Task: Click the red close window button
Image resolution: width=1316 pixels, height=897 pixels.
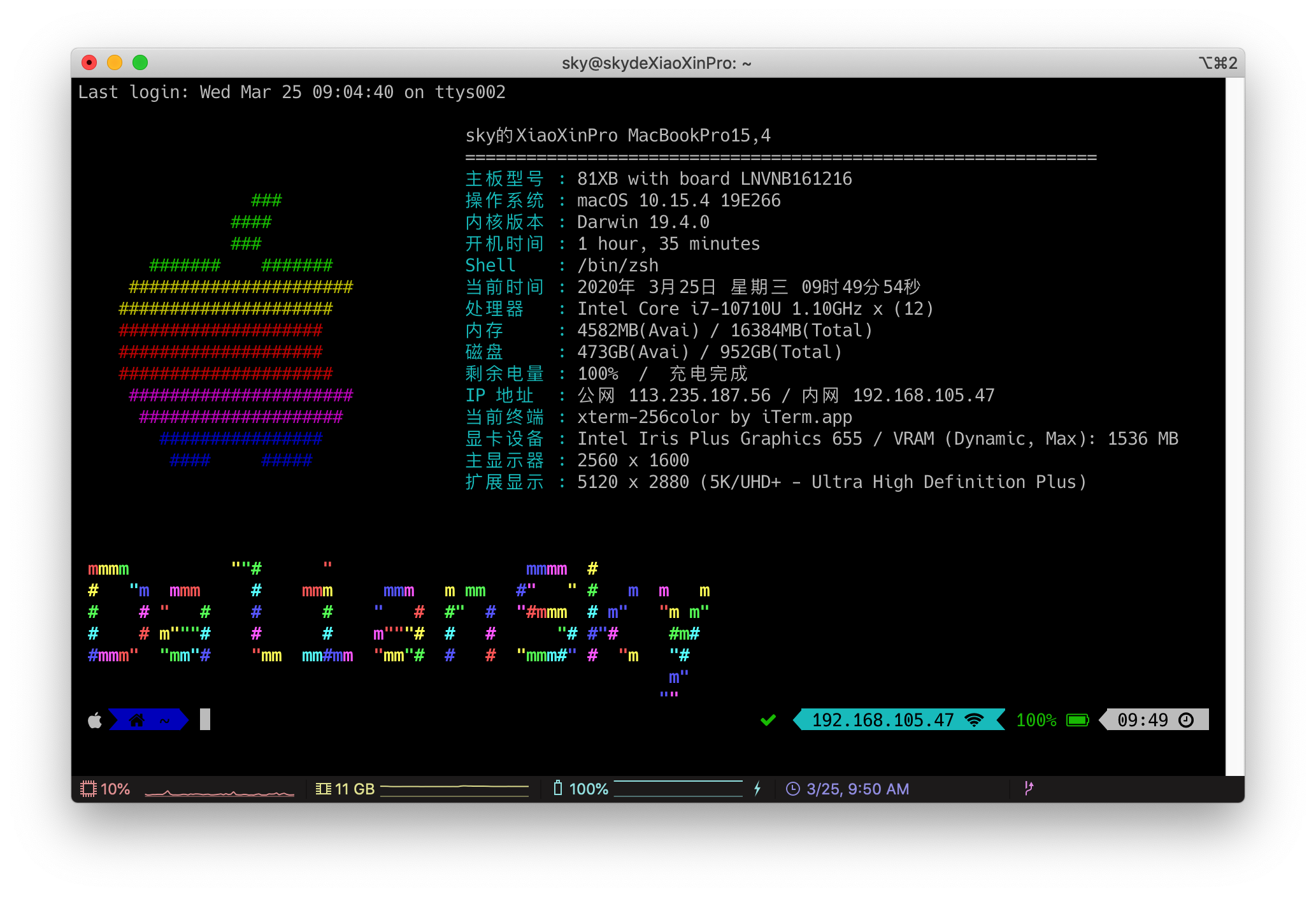Action: (89, 62)
